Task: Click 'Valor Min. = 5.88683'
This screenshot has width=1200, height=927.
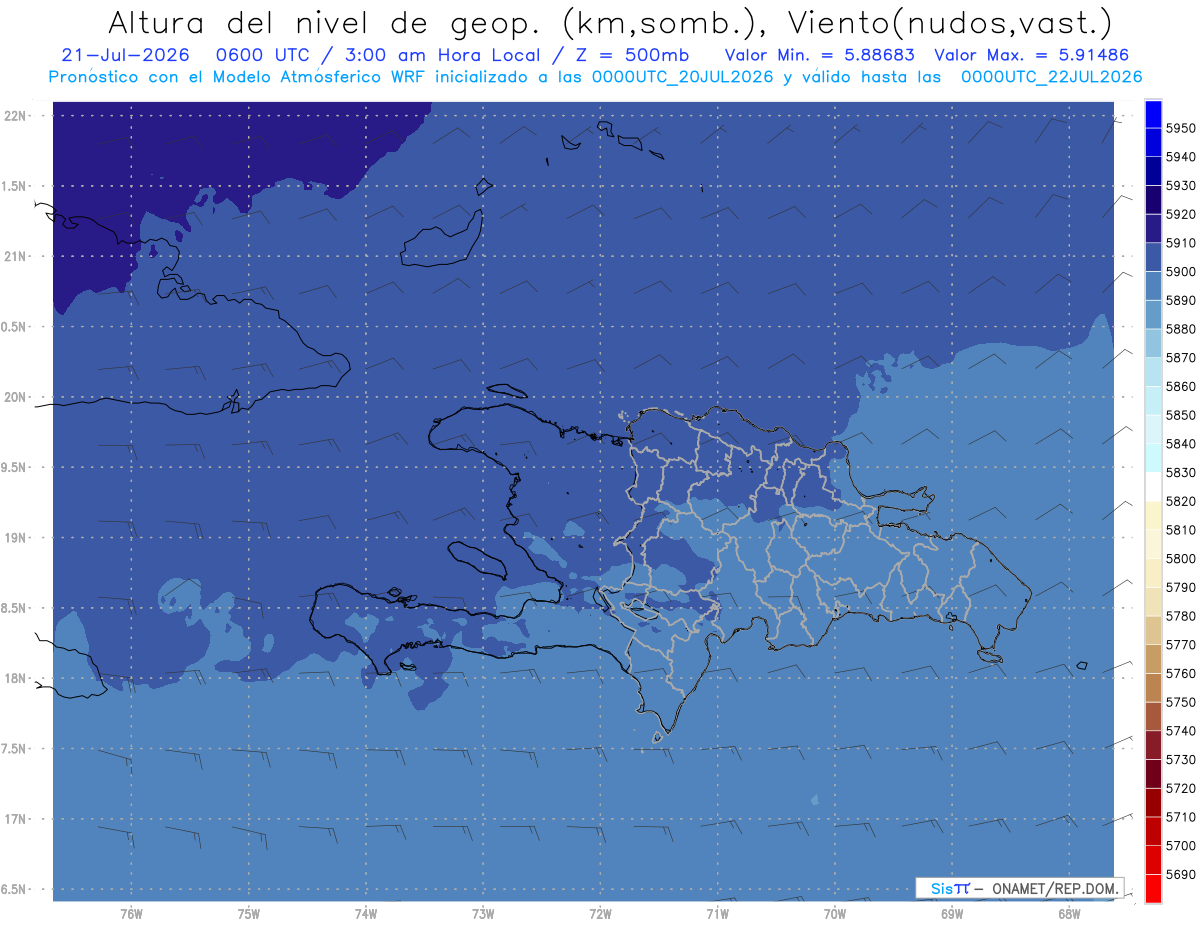Action: tap(819, 55)
